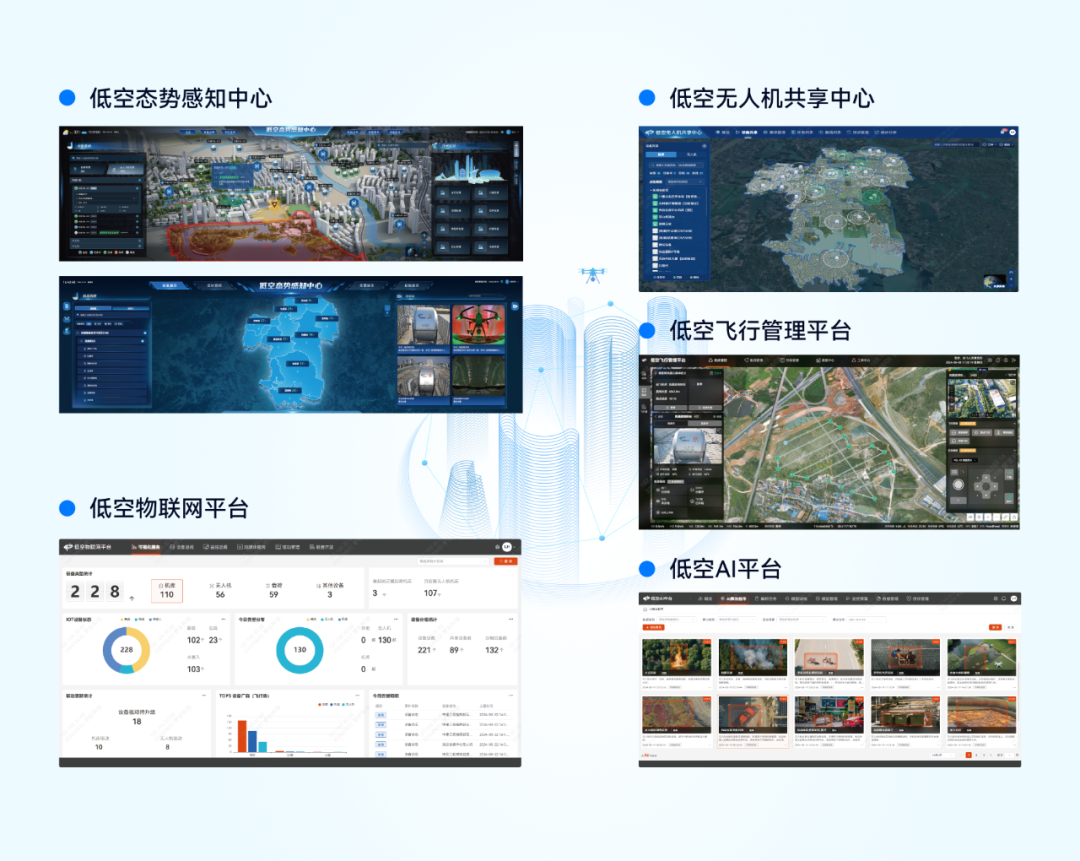
Task: Select the payload category showing 59
Action: [x=273, y=590]
